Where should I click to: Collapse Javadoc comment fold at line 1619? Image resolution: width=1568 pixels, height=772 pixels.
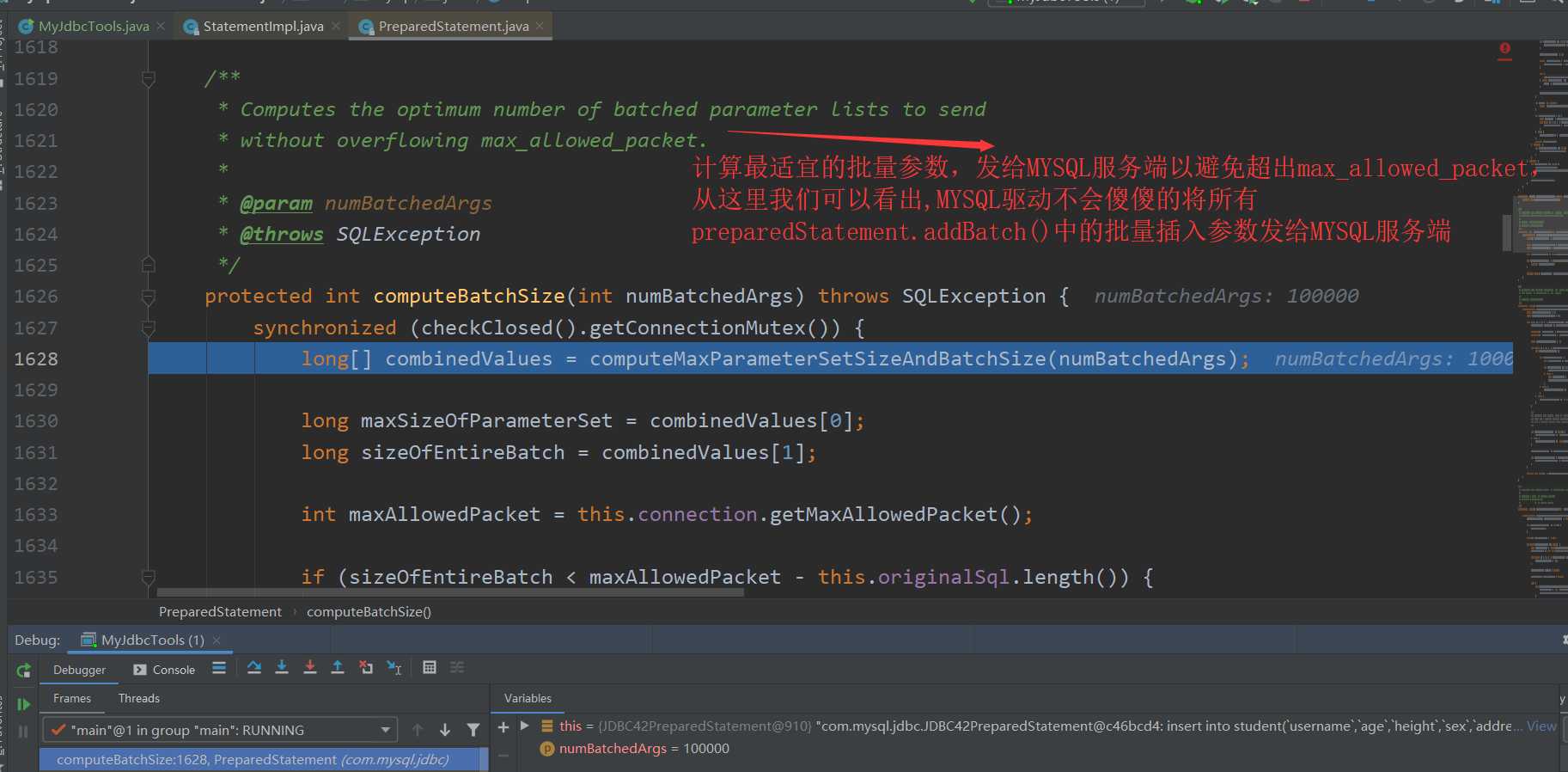click(x=148, y=79)
